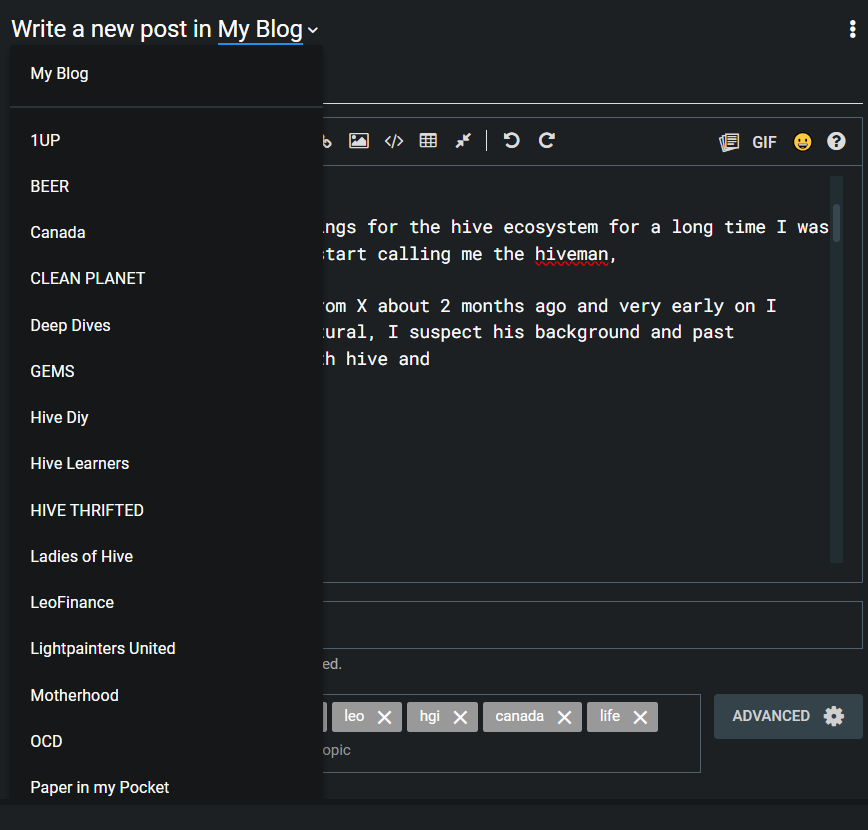Toggle the editor fullscreen collapse icon
The image size is (868, 830).
click(463, 141)
